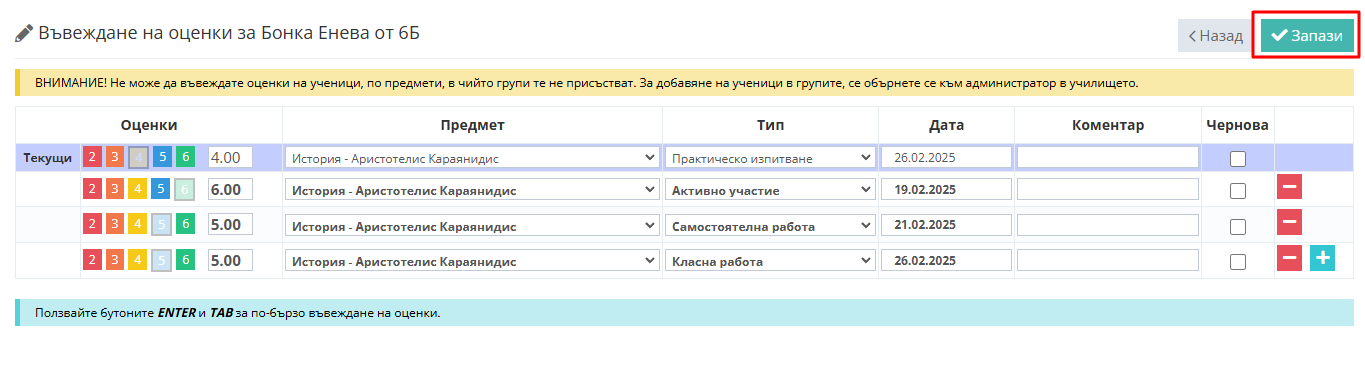Focus the comment field in the Текущи row
Screen dimensions: 1365x377
pos(1108,157)
